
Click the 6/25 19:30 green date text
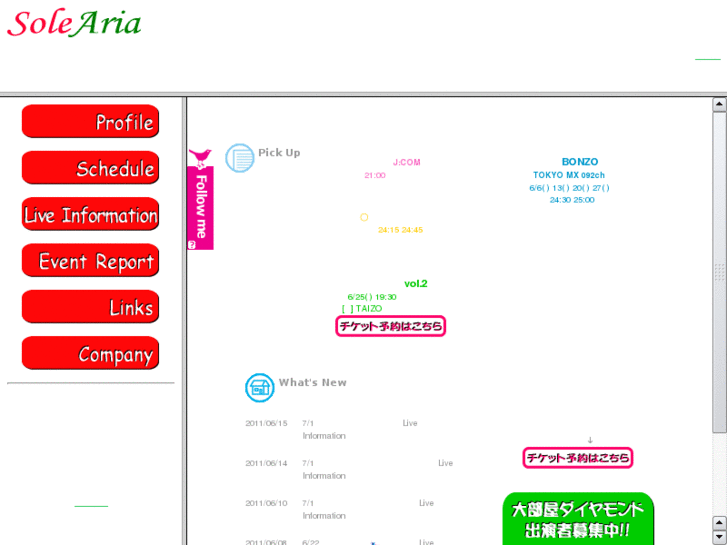tap(372, 297)
